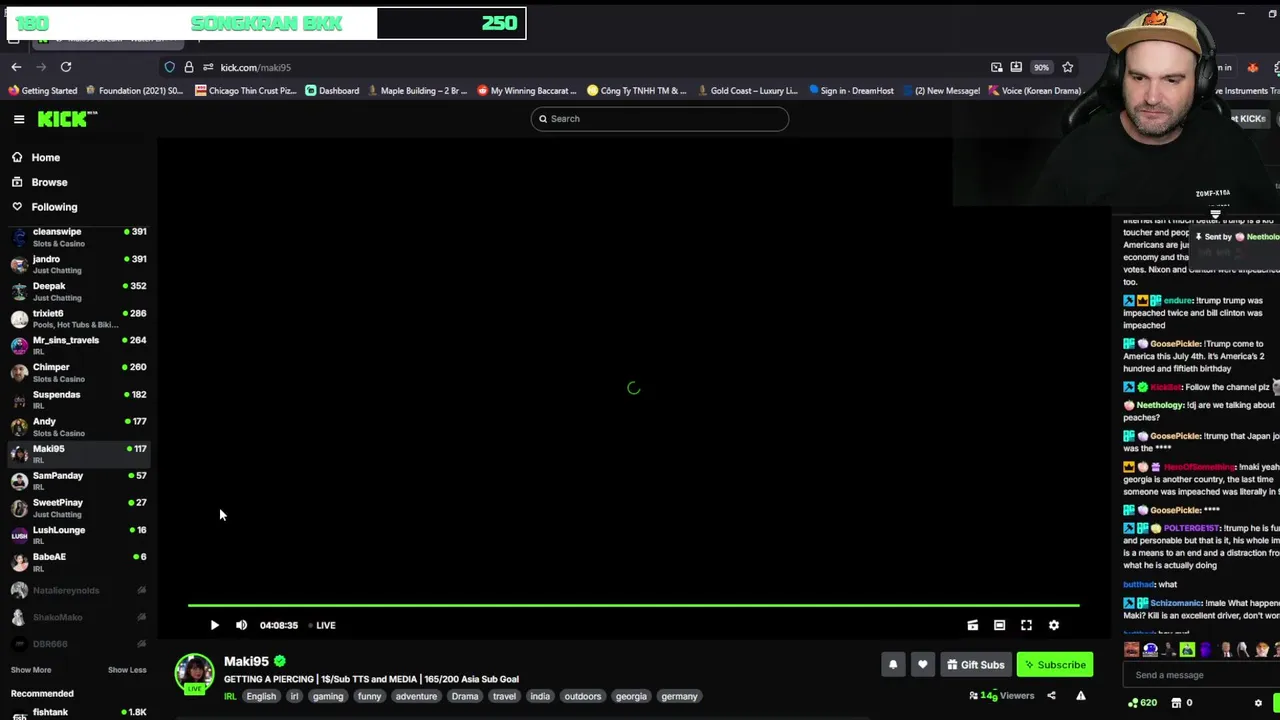Open the Kick sidebar hamburger menu
Viewport: 1280px width, 720px height.
coord(19,119)
